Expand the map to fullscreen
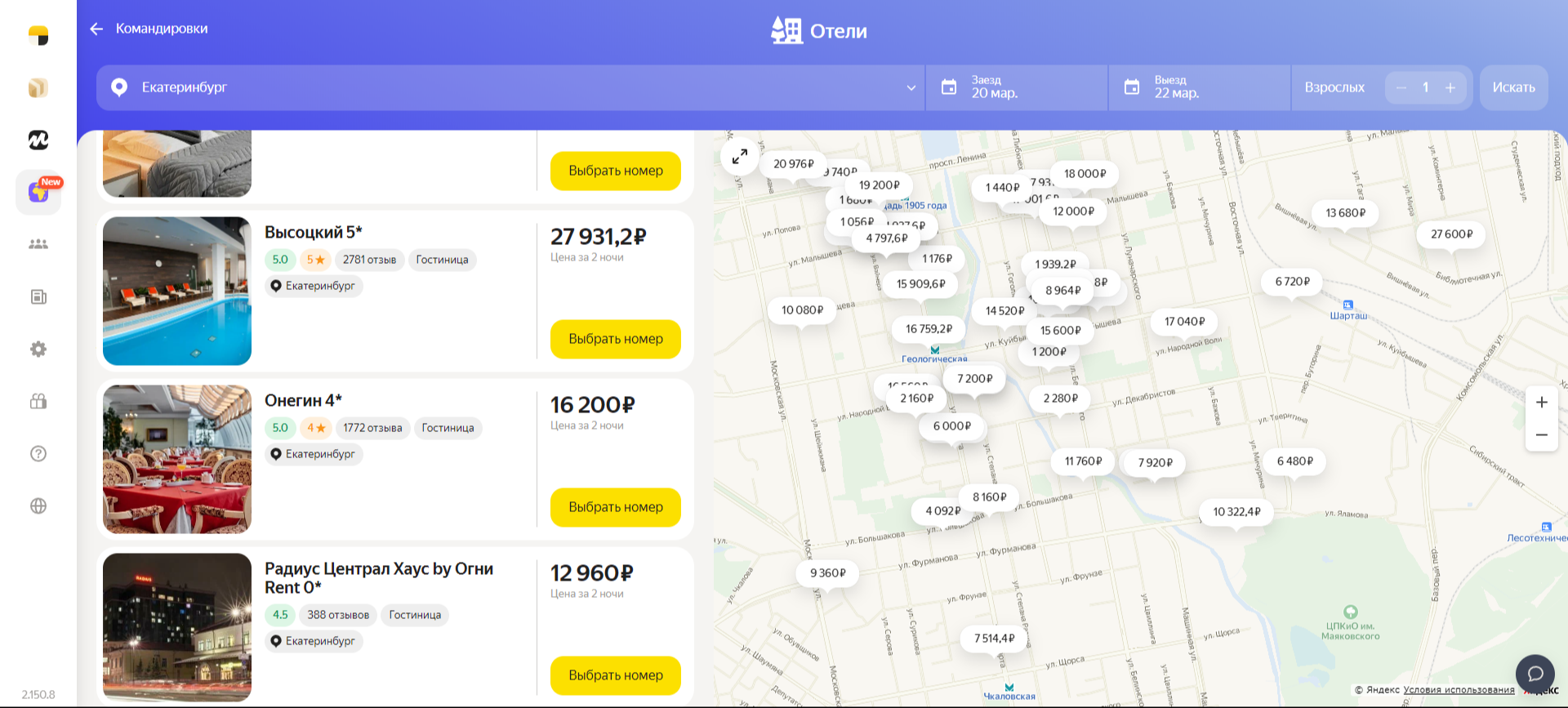This screenshot has height=708, width=1568. pos(740,156)
